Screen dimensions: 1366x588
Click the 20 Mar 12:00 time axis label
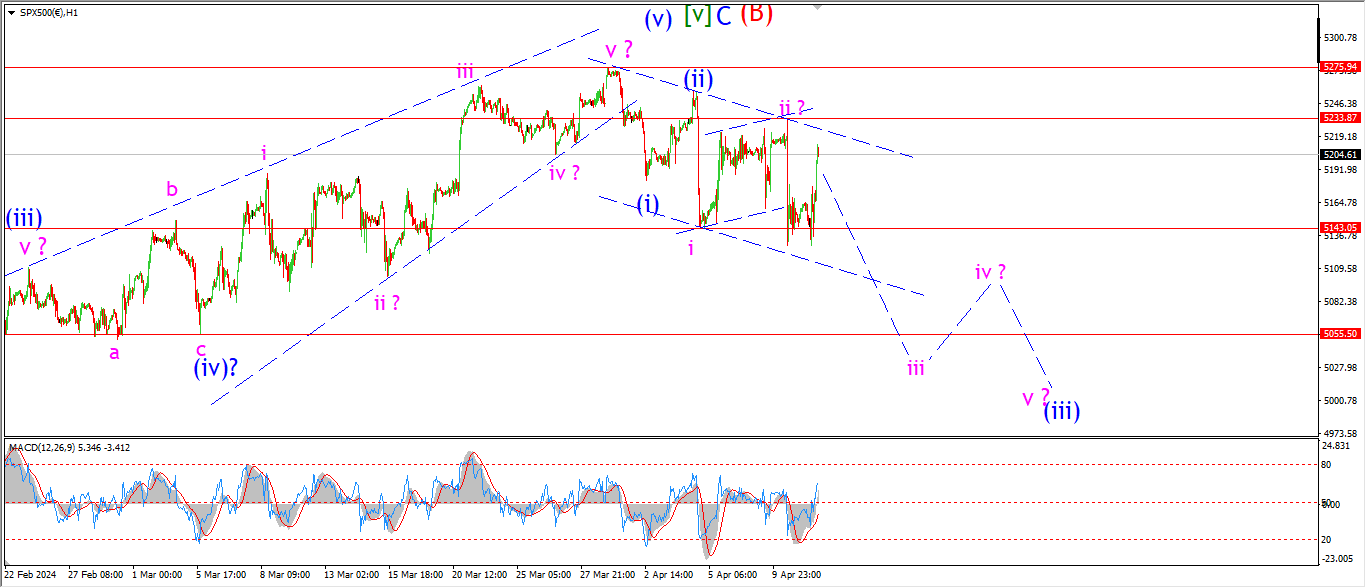(479, 575)
